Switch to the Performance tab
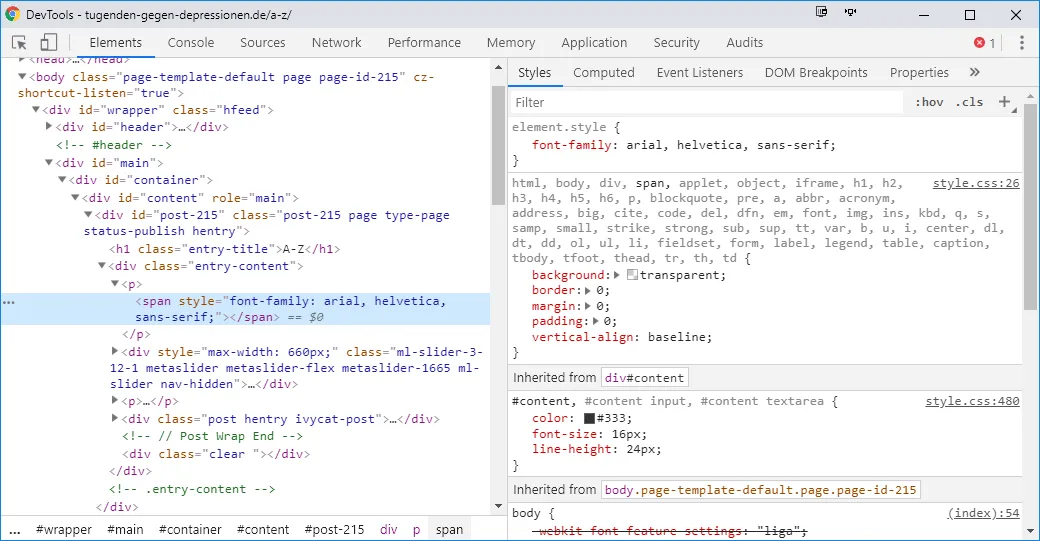This screenshot has width=1040, height=541. point(424,42)
